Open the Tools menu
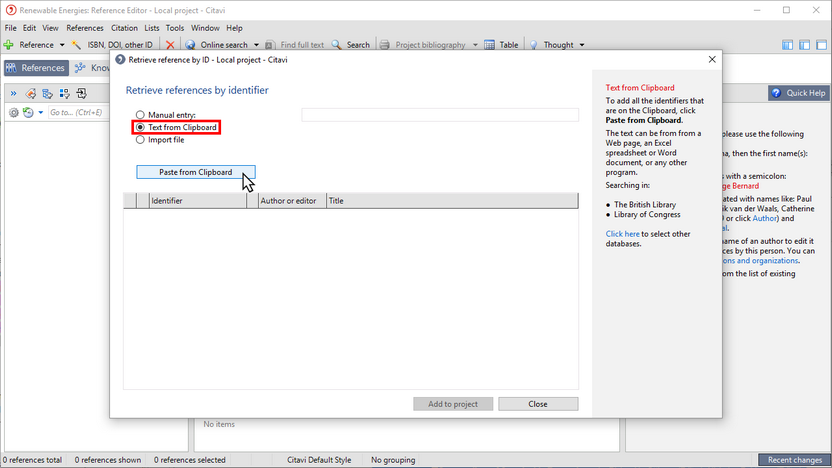Image resolution: width=832 pixels, height=468 pixels. [x=175, y=28]
